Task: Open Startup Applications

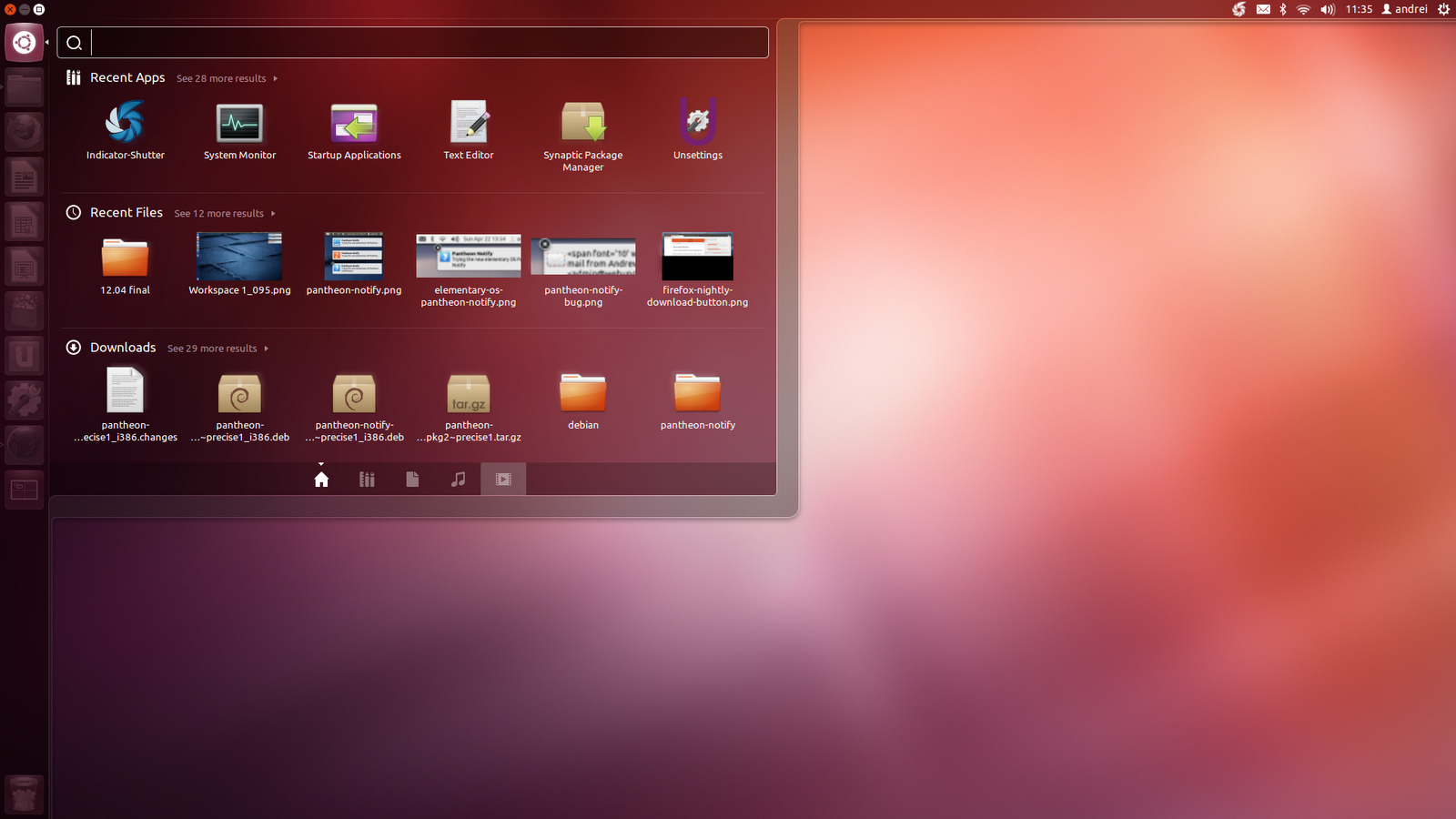Action: [354, 125]
